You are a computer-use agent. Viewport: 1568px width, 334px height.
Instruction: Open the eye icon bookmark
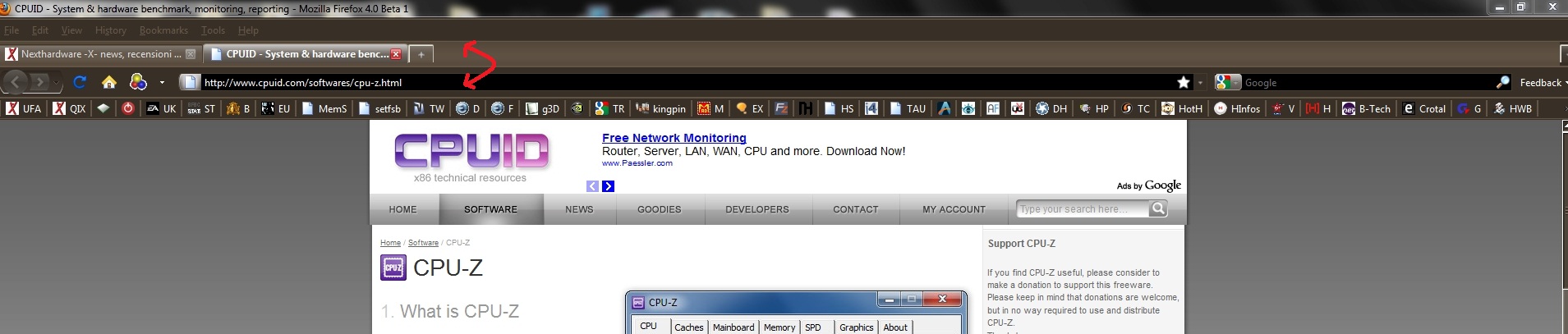click(969, 108)
